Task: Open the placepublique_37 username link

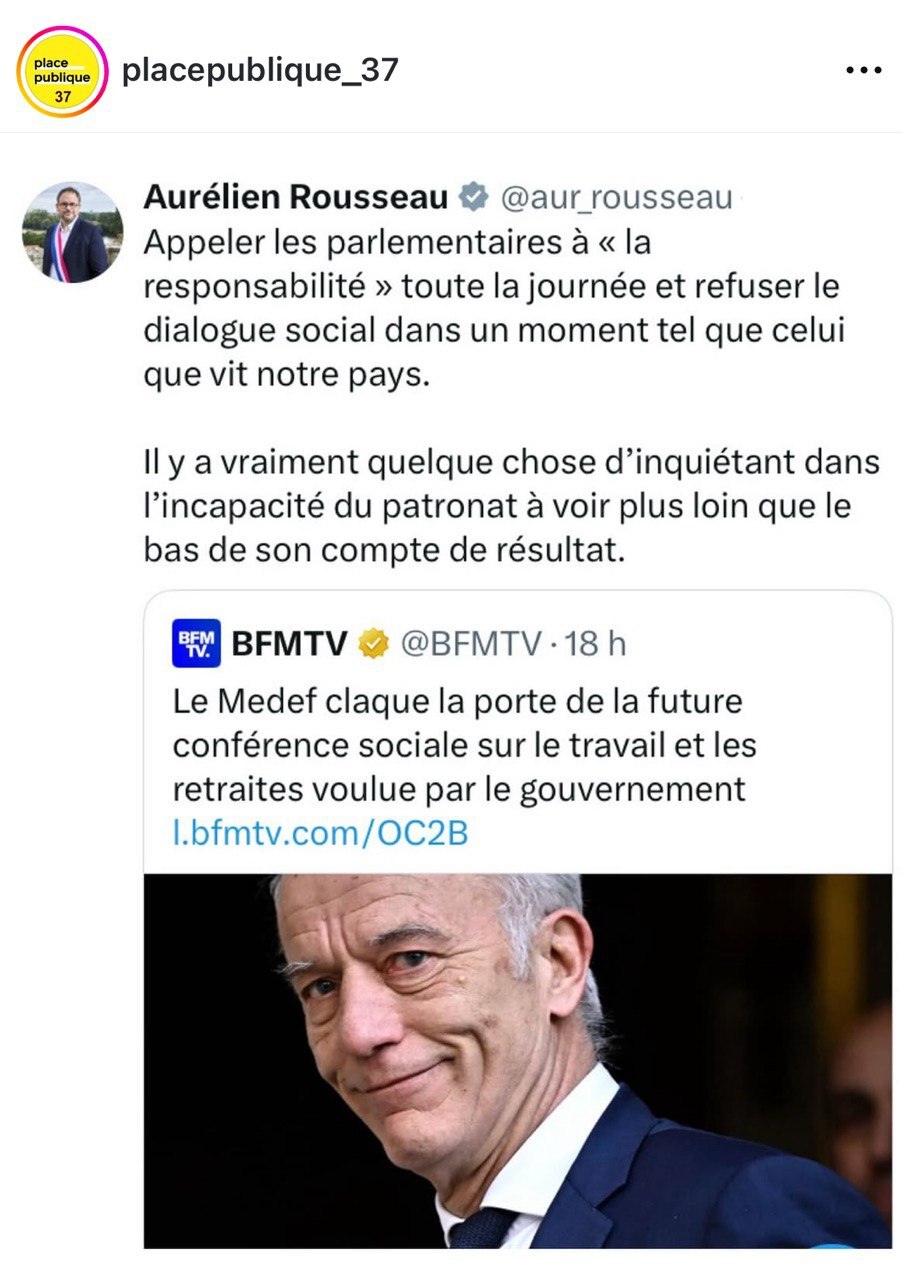Action: 260,70
